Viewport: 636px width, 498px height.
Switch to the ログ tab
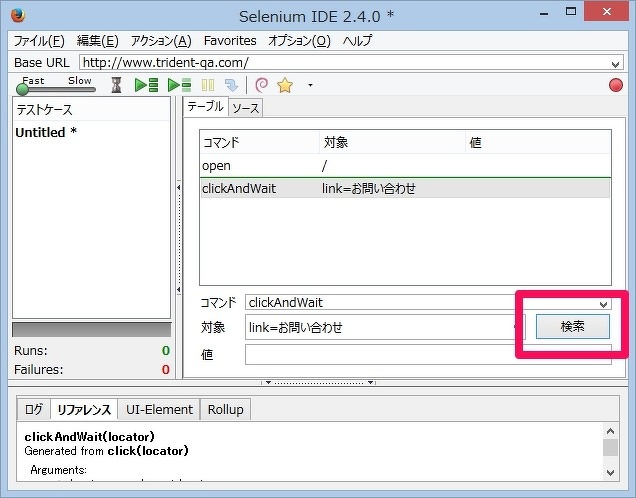pyautogui.click(x=34, y=410)
